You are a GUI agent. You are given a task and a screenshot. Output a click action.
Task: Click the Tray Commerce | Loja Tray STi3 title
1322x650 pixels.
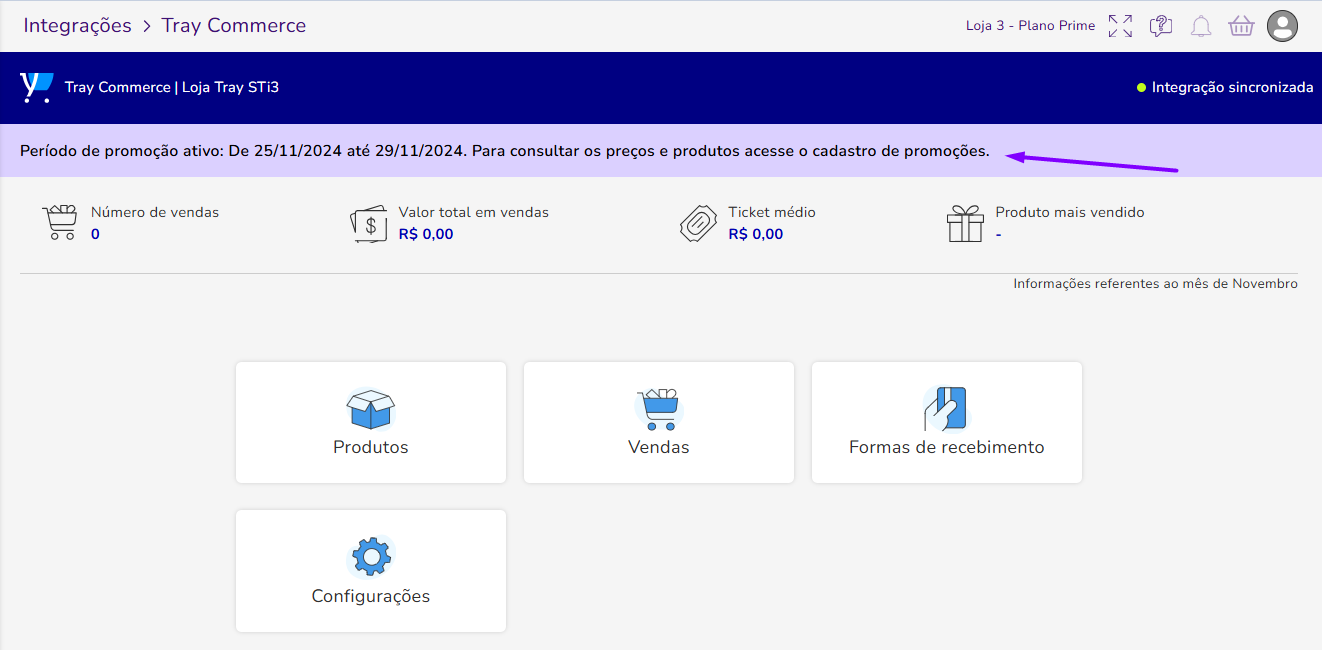tap(172, 88)
